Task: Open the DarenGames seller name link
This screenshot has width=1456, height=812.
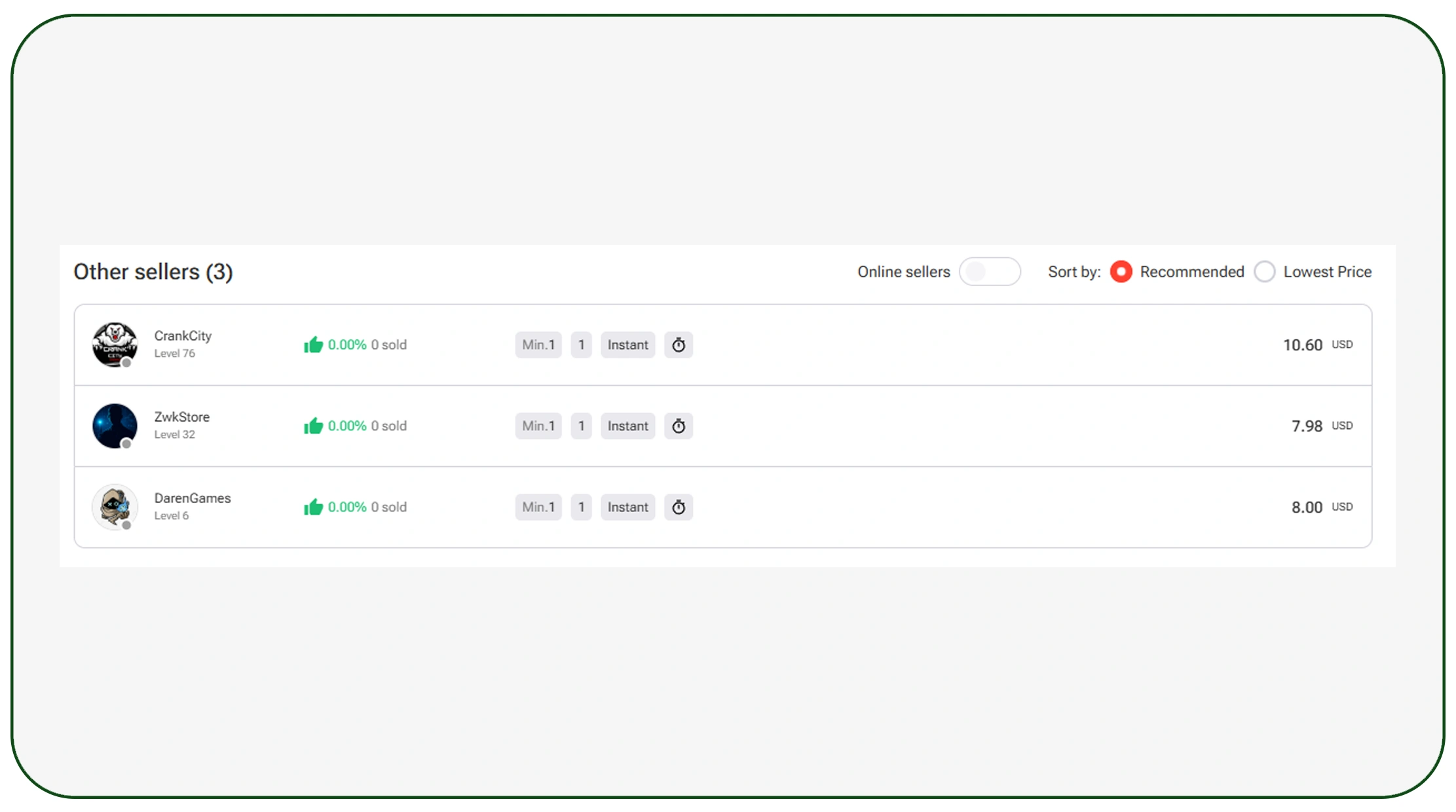Action: [192, 498]
